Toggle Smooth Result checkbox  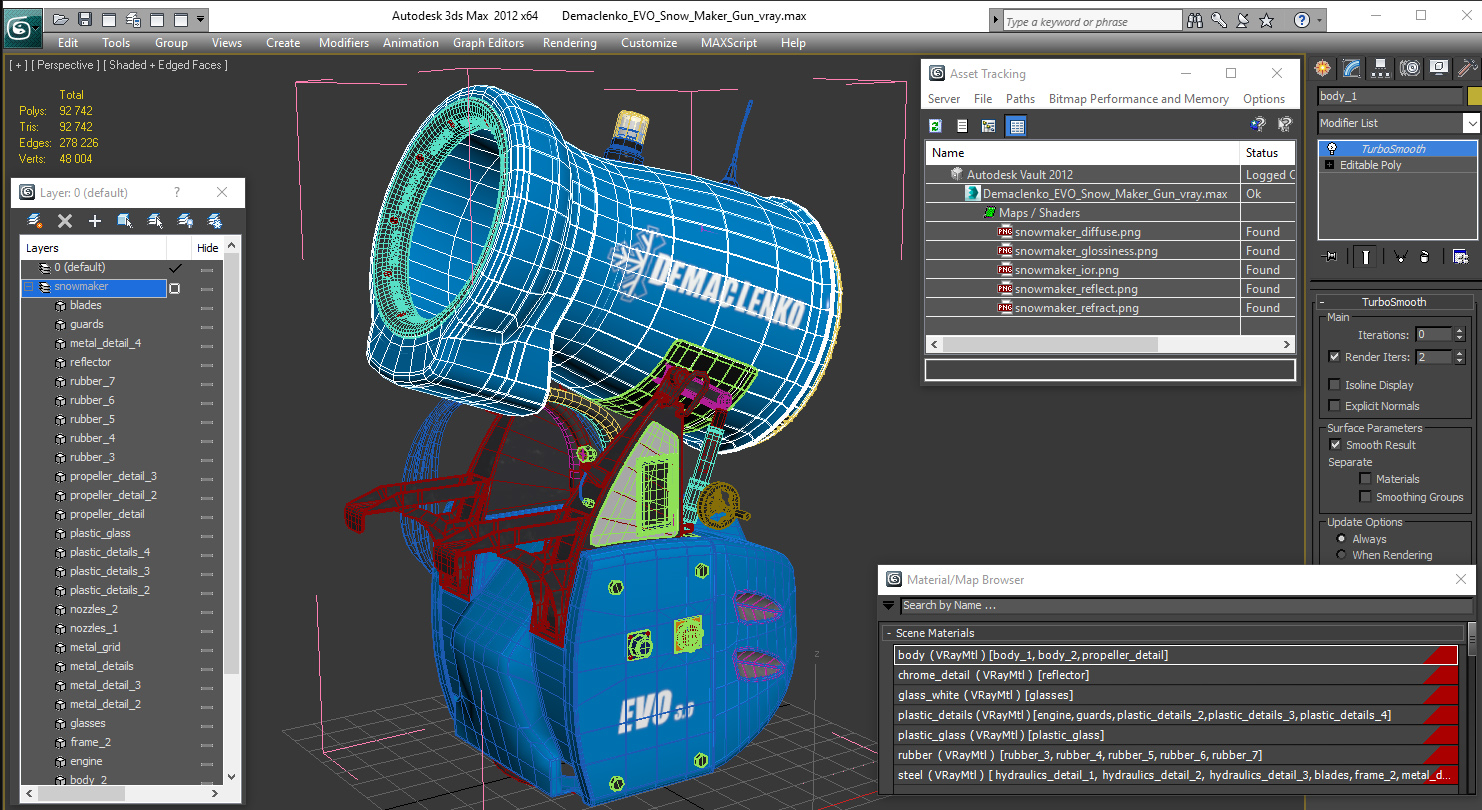point(1334,445)
